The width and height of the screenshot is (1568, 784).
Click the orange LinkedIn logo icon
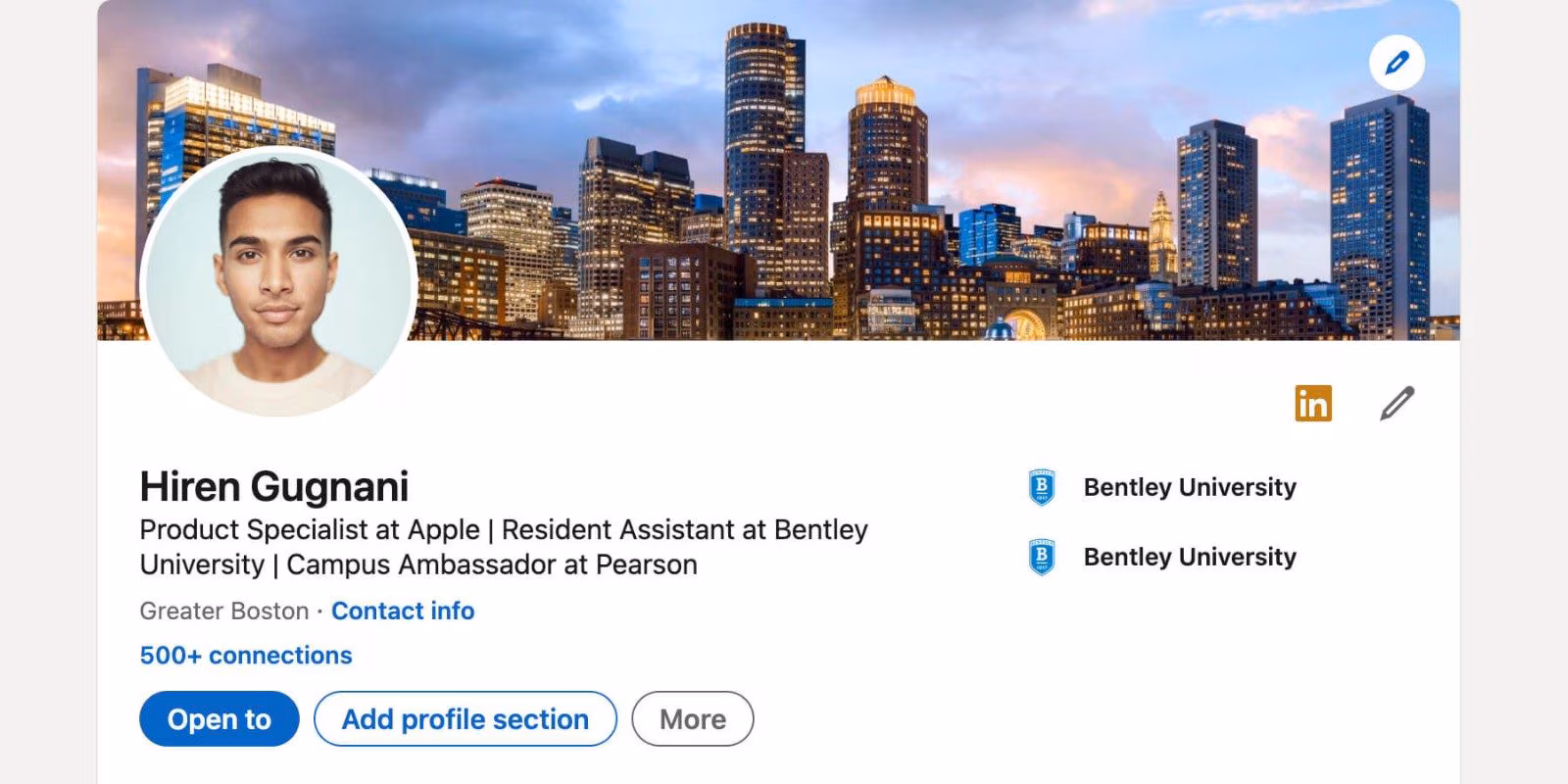point(1314,403)
